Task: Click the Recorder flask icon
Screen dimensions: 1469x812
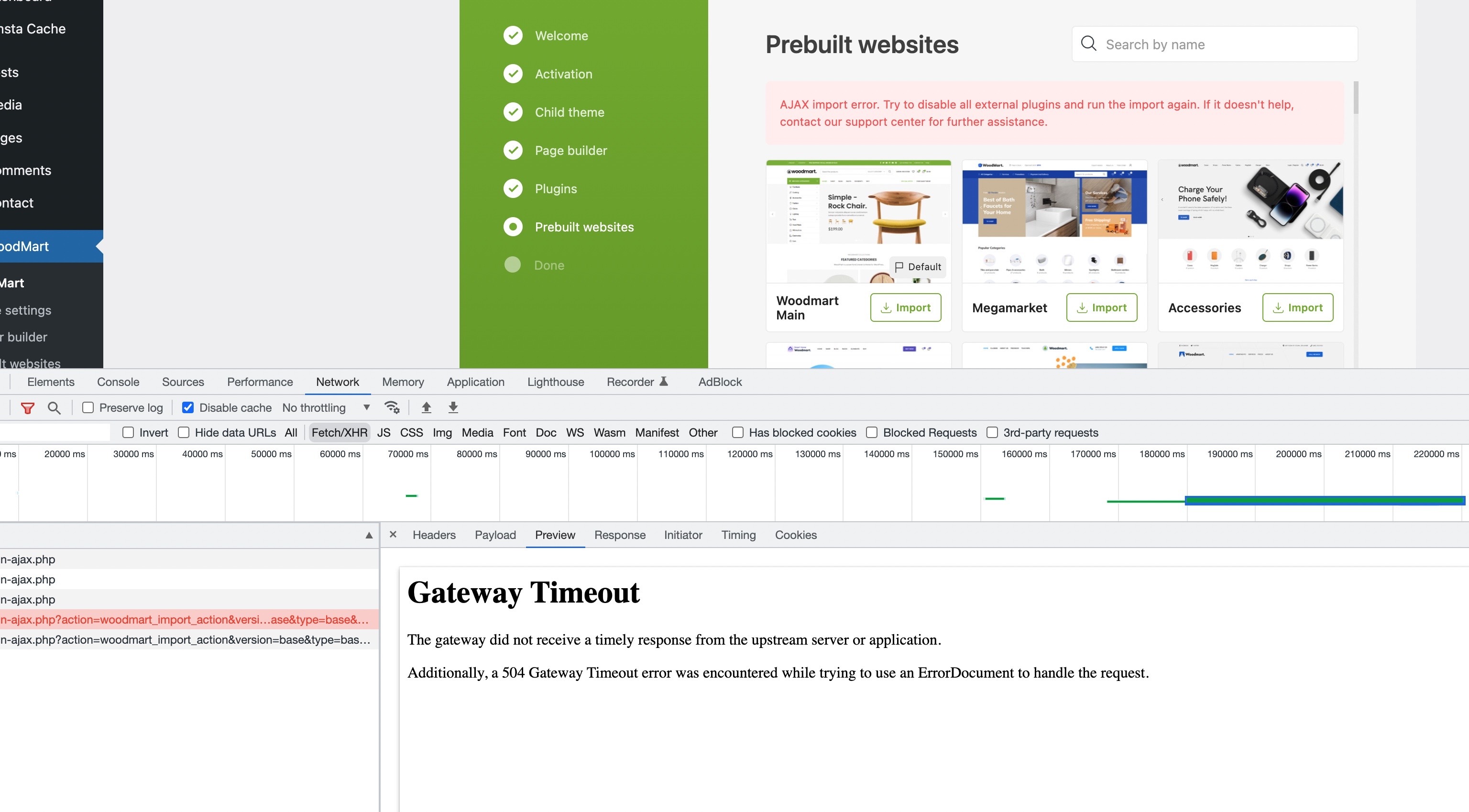Action: tap(664, 382)
